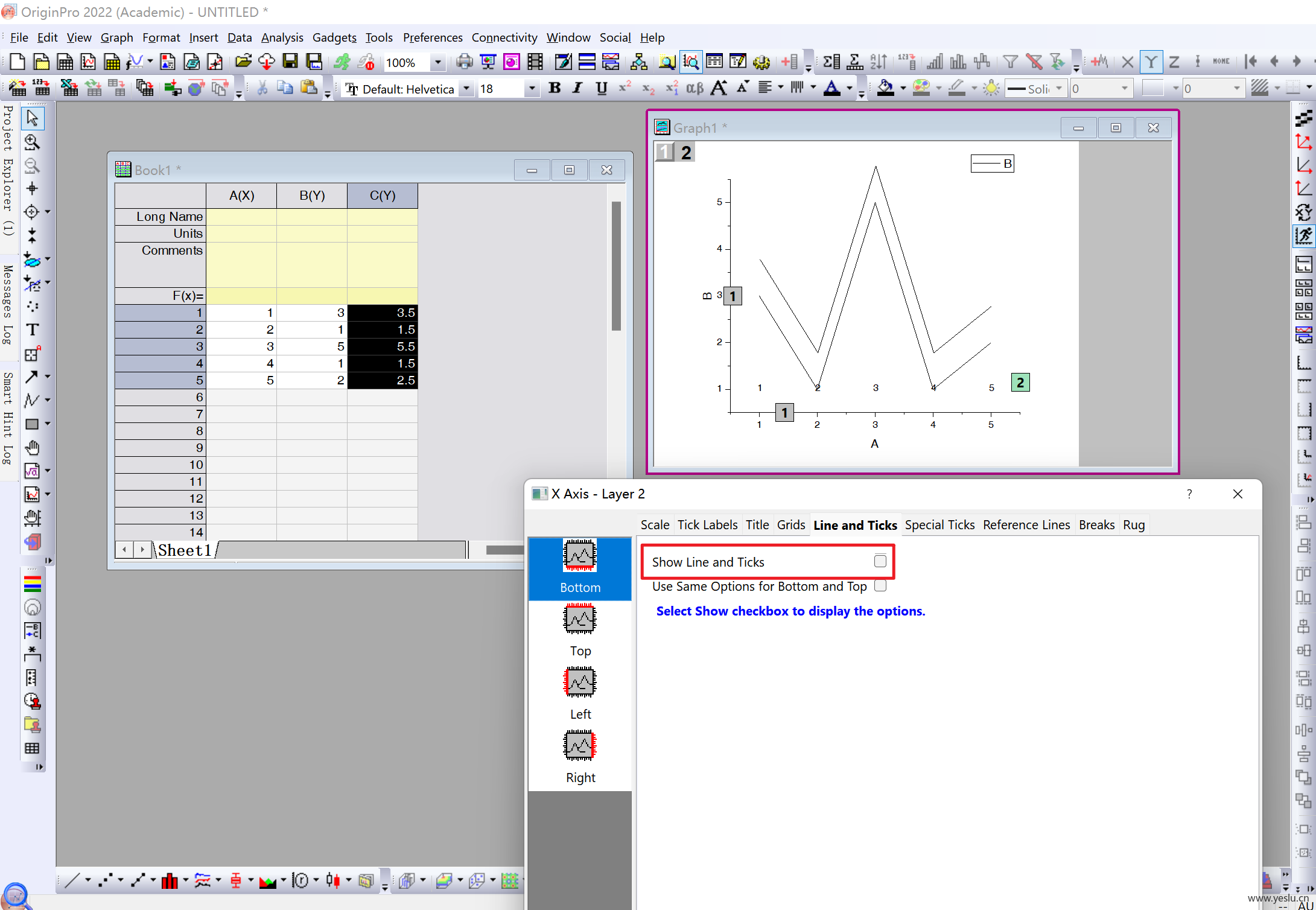Toggle Underline text formatting
This screenshot has height=910, width=1316.
coord(601,89)
